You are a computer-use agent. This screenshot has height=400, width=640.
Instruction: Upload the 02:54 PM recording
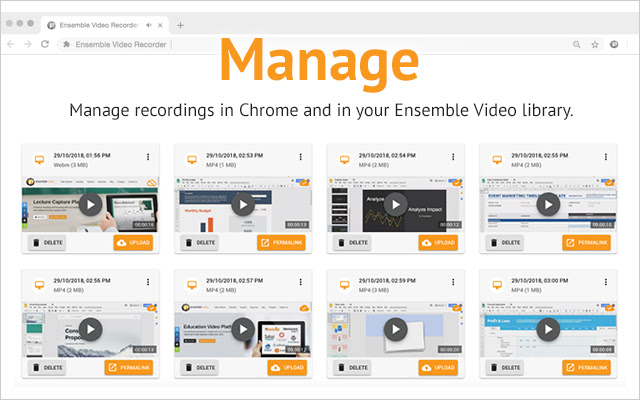click(x=438, y=243)
